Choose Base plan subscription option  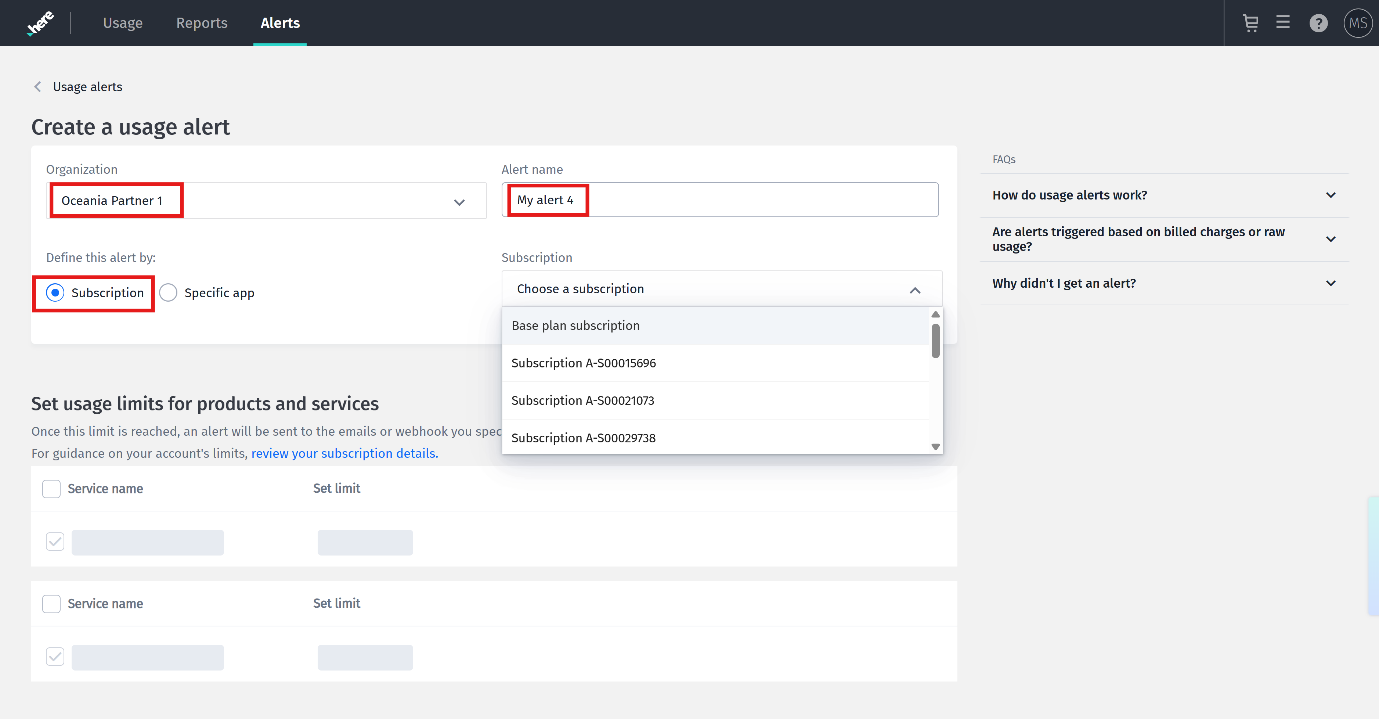pyautogui.click(x=716, y=326)
